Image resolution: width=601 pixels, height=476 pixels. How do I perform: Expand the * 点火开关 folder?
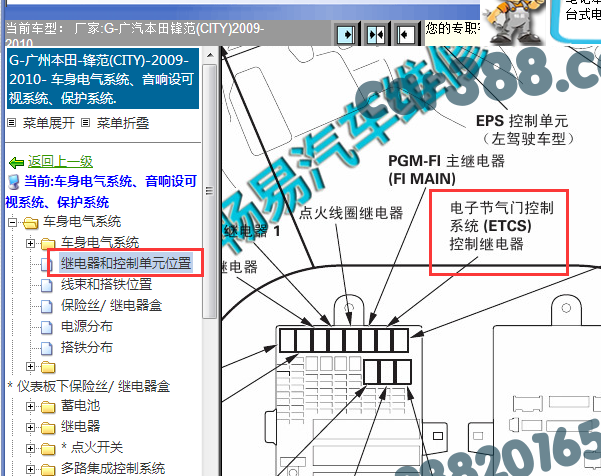point(31,448)
